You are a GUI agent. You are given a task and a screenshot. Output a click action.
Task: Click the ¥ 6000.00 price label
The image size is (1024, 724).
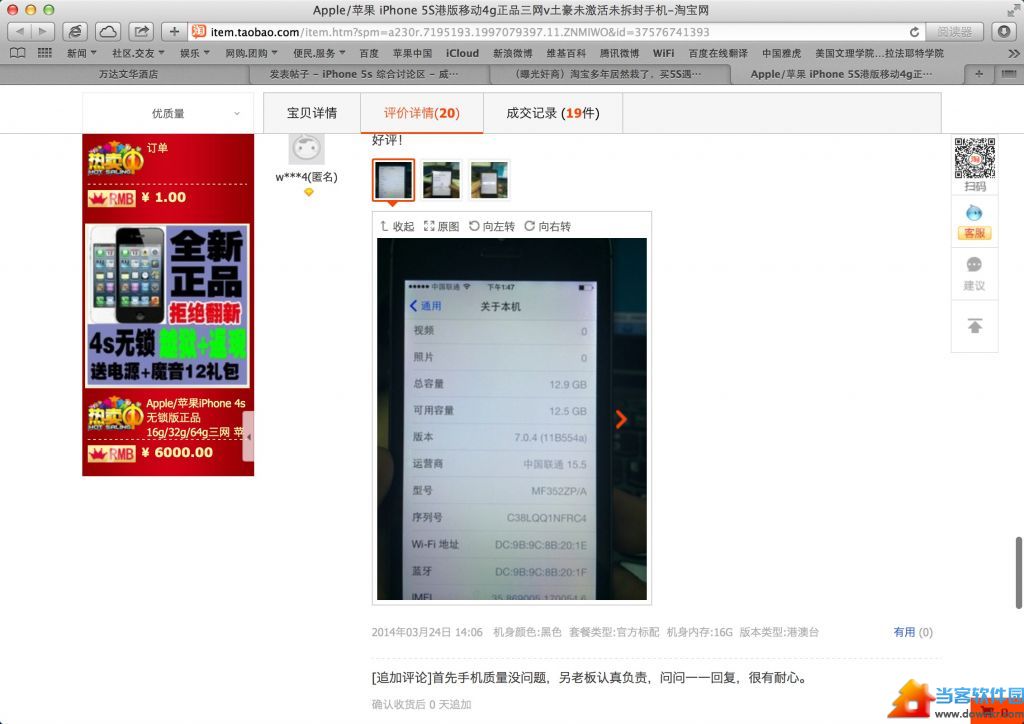(177, 452)
